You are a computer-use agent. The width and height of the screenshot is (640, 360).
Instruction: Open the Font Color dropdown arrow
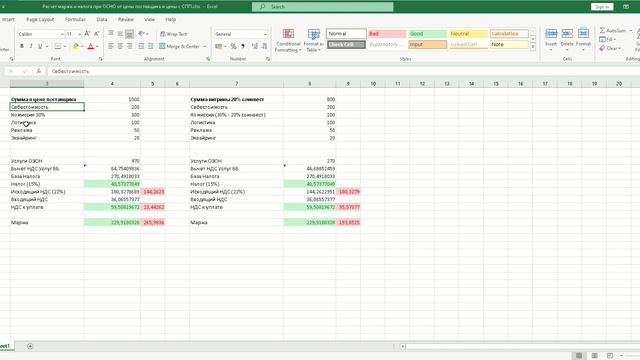pyautogui.click(x=97, y=46)
